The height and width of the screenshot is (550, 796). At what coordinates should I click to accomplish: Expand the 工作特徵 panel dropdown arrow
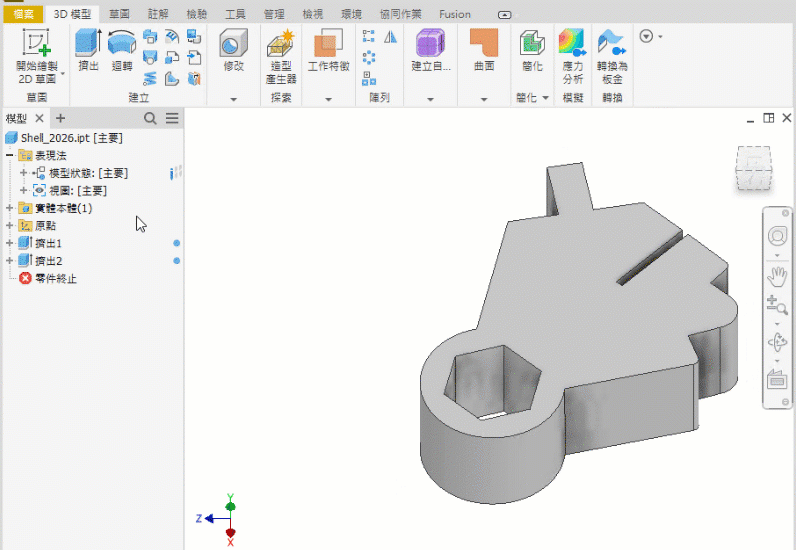328,99
